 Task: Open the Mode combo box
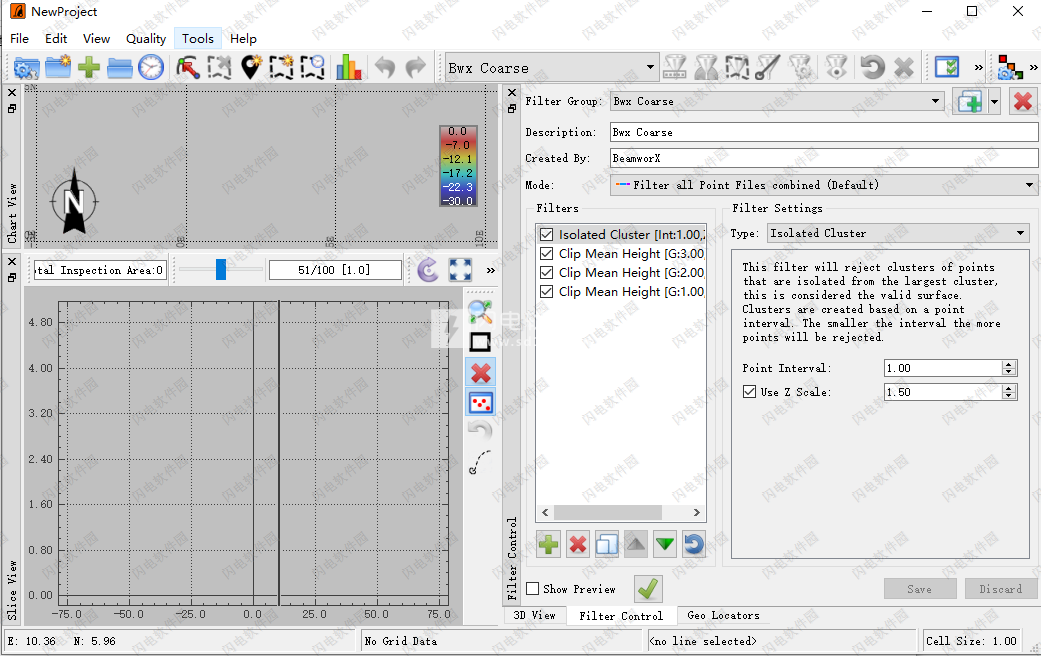click(x=824, y=185)
